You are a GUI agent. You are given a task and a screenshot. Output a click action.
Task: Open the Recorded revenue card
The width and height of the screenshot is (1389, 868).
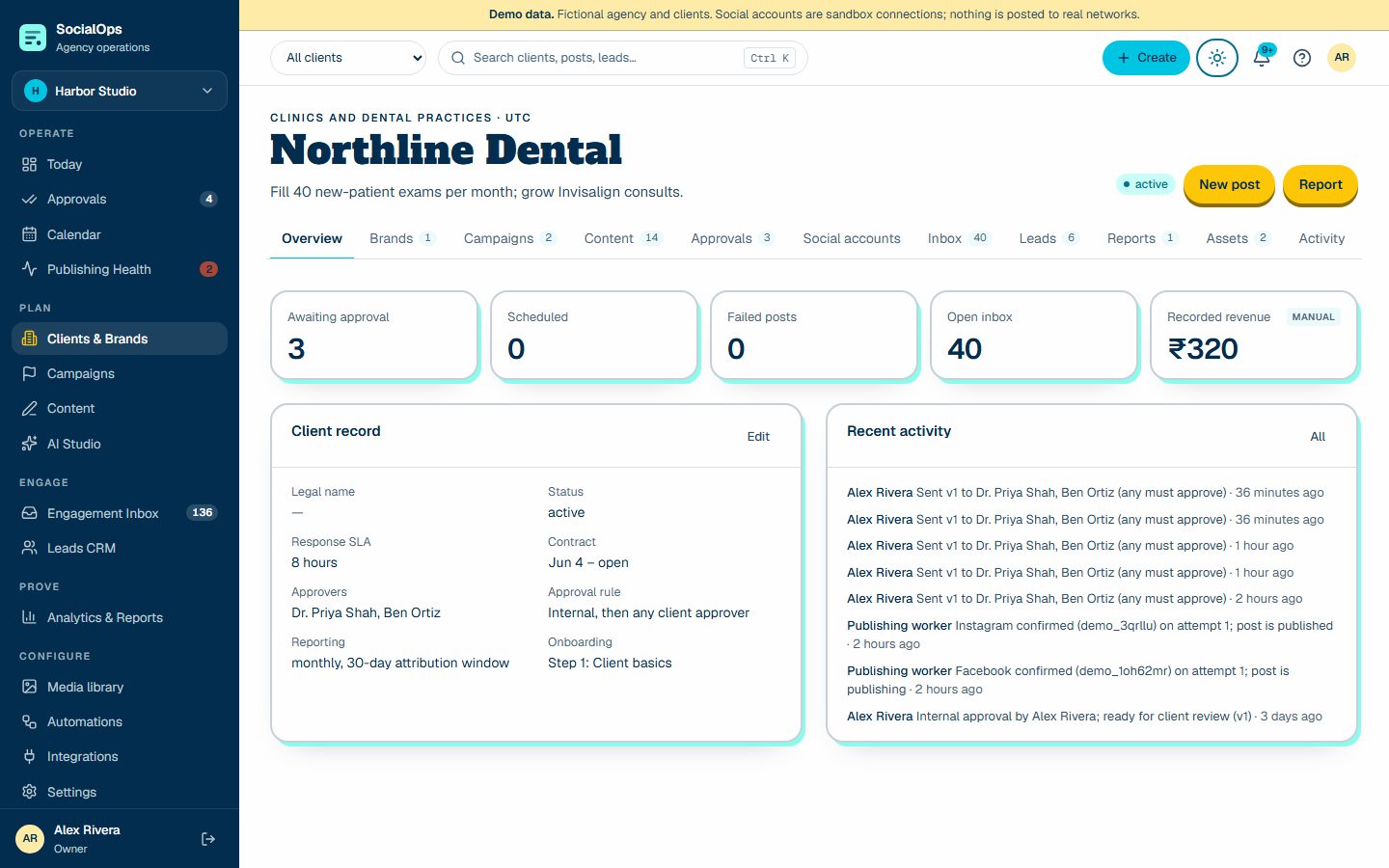tap(1254, 335)
